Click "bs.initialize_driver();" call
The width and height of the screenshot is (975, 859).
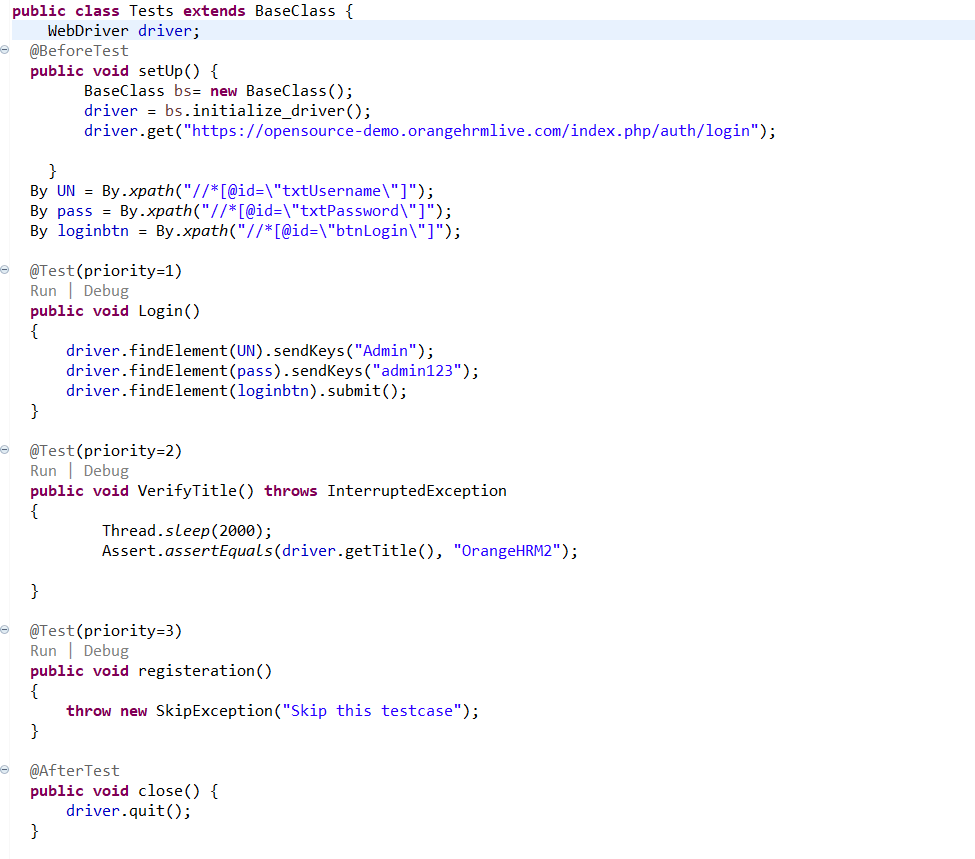[267, 111]
